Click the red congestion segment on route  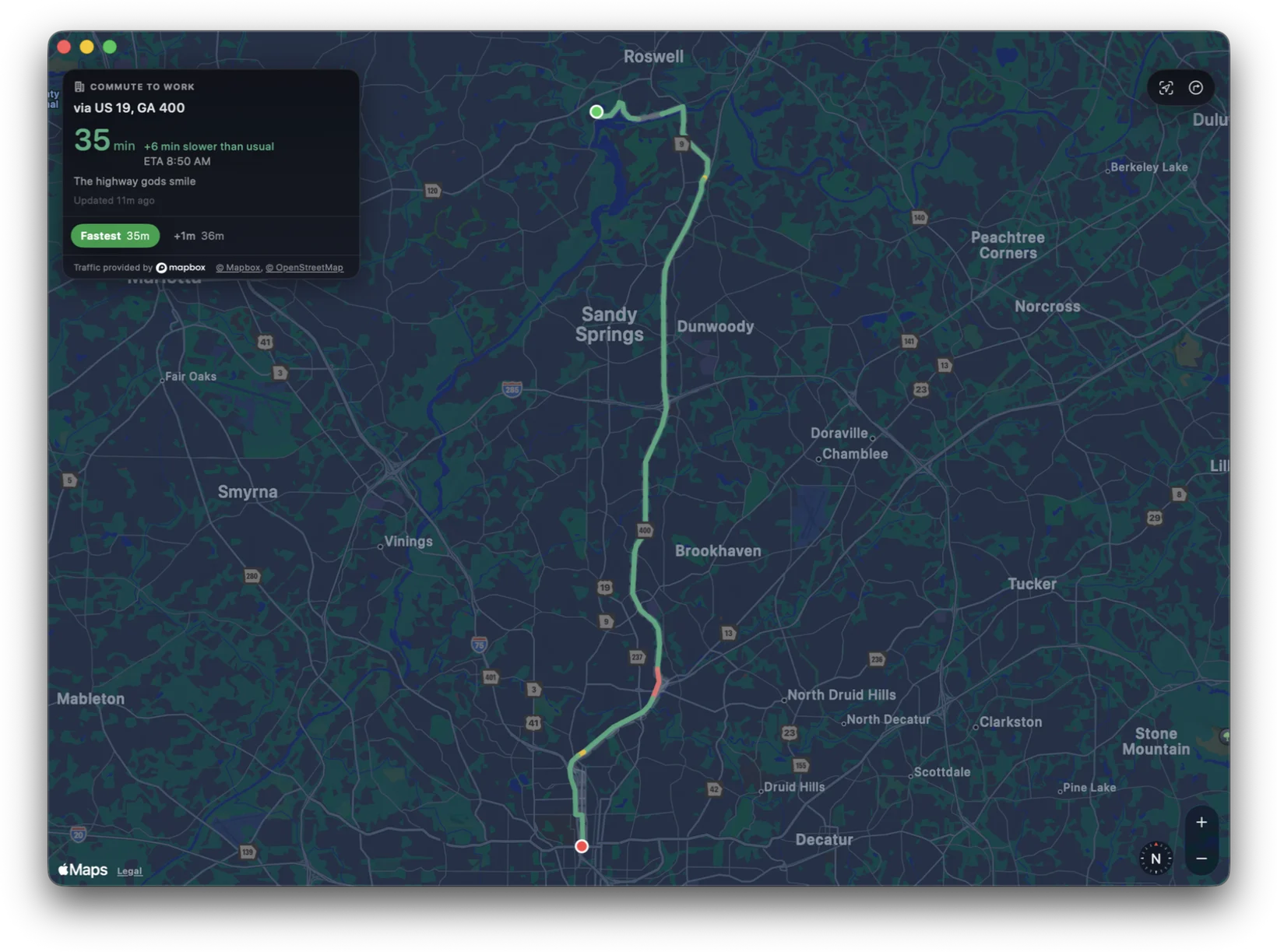(658, 682)
